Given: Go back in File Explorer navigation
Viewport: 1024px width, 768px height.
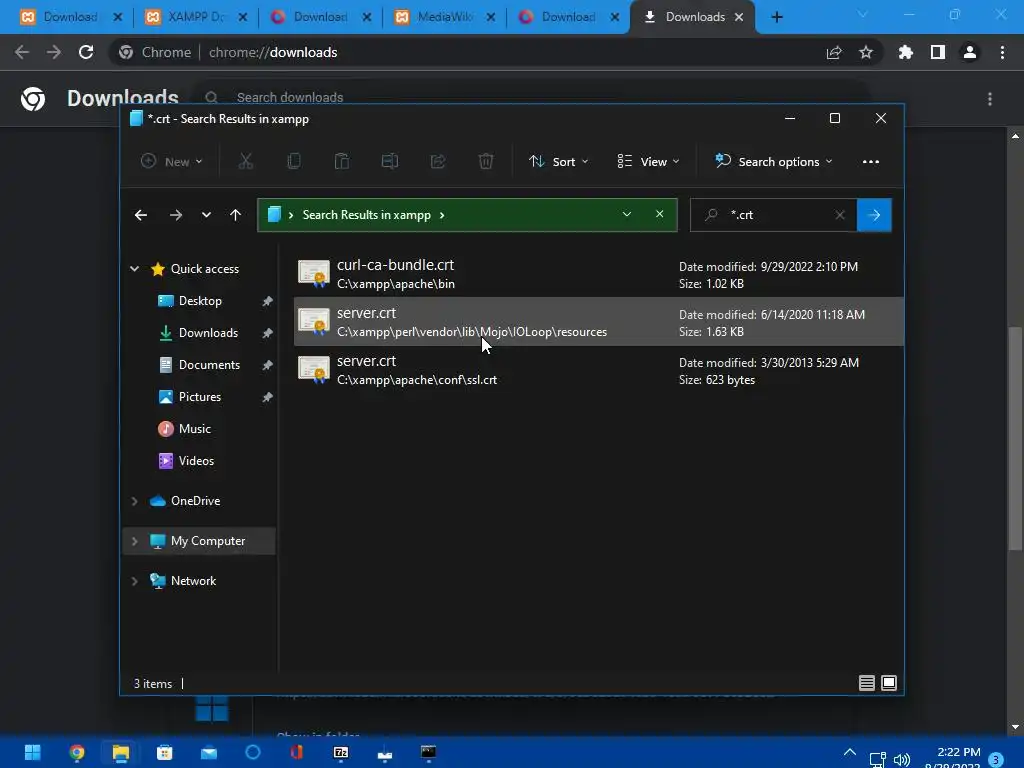Looking at the screenshot, I should 141,215.
